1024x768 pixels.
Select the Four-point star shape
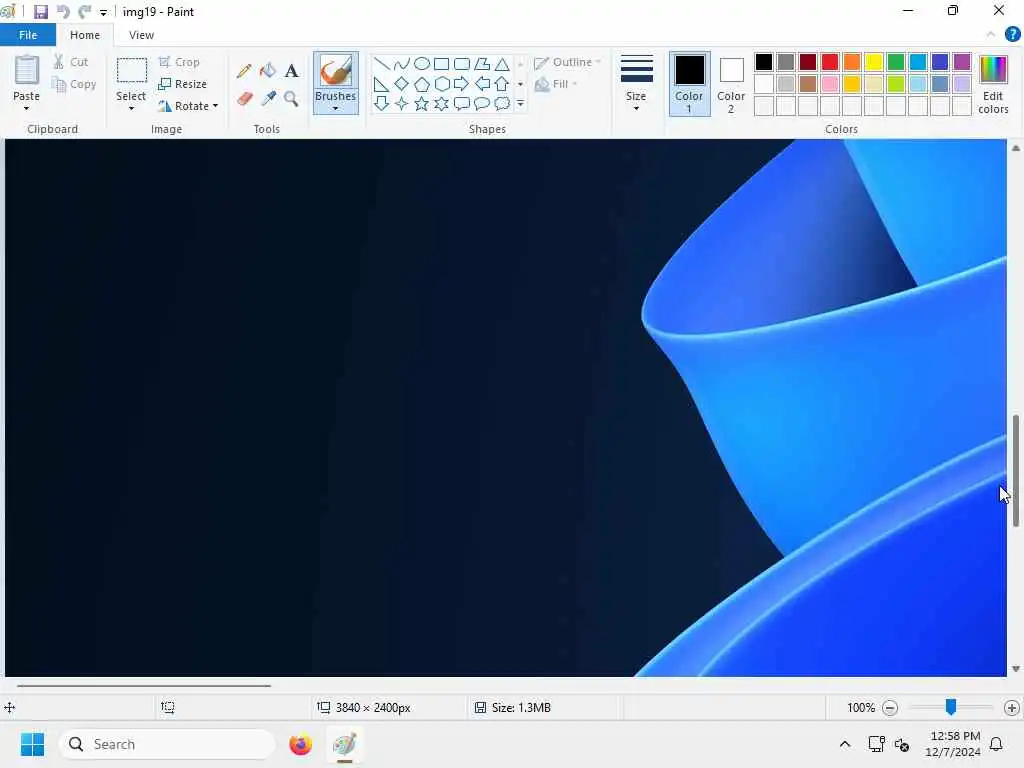click(402, 103)
